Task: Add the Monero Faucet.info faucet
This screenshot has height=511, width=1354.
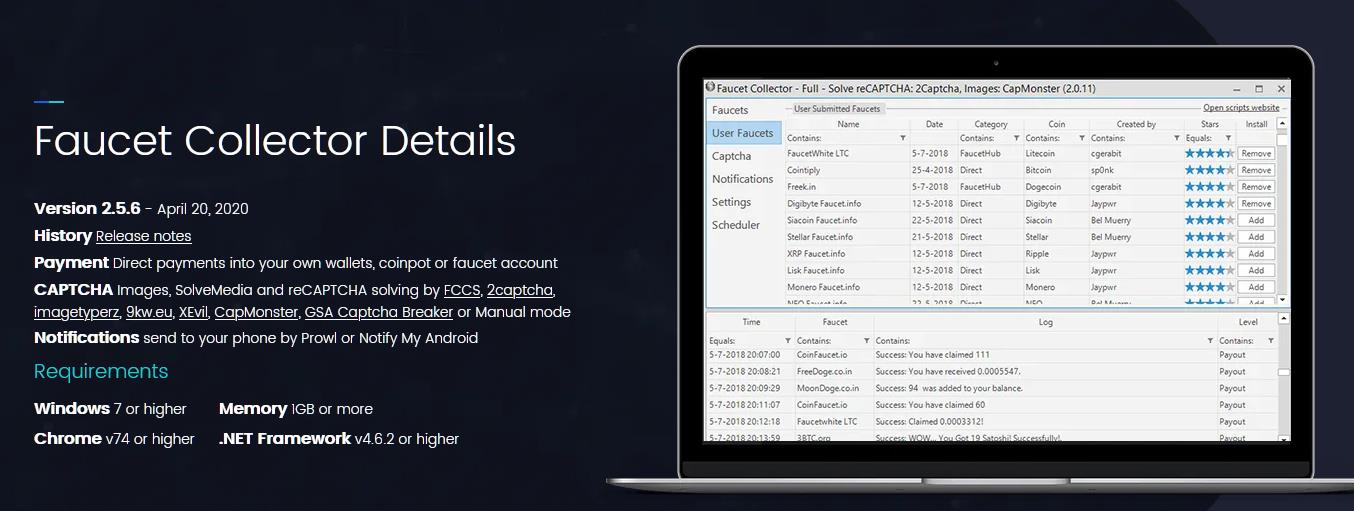Action: [x=1256, y=287]
